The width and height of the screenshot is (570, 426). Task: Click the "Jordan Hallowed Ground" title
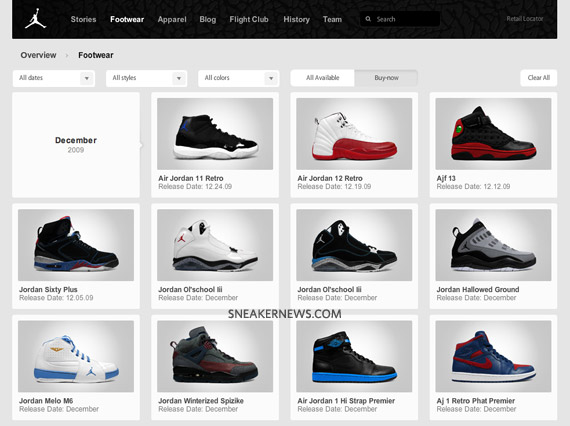478,290
